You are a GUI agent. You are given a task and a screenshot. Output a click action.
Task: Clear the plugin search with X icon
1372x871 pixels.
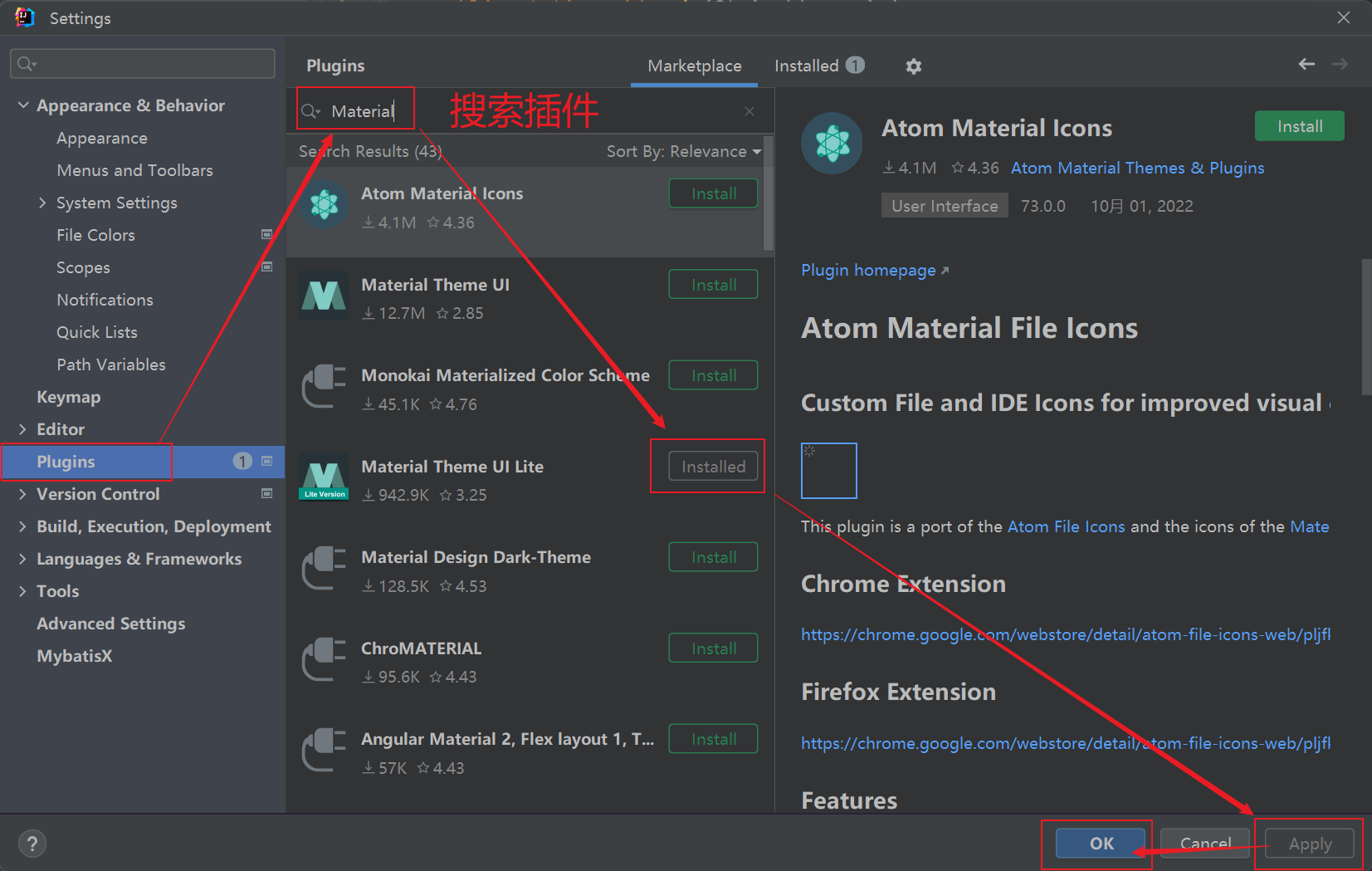tap(749, 111)
